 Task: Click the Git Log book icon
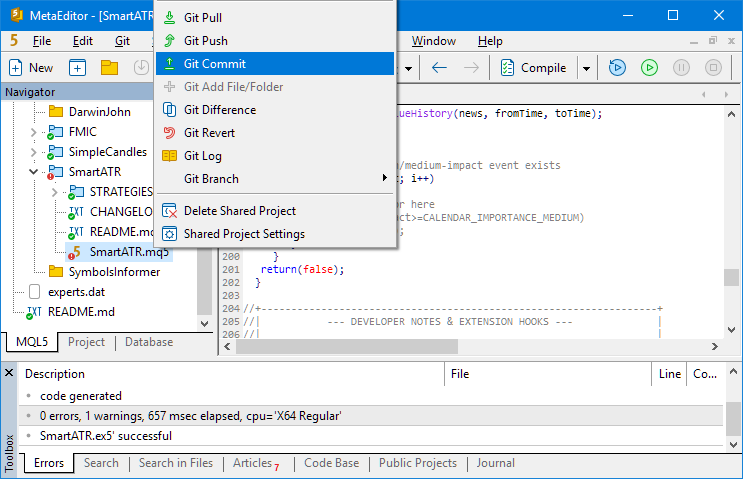169,156
